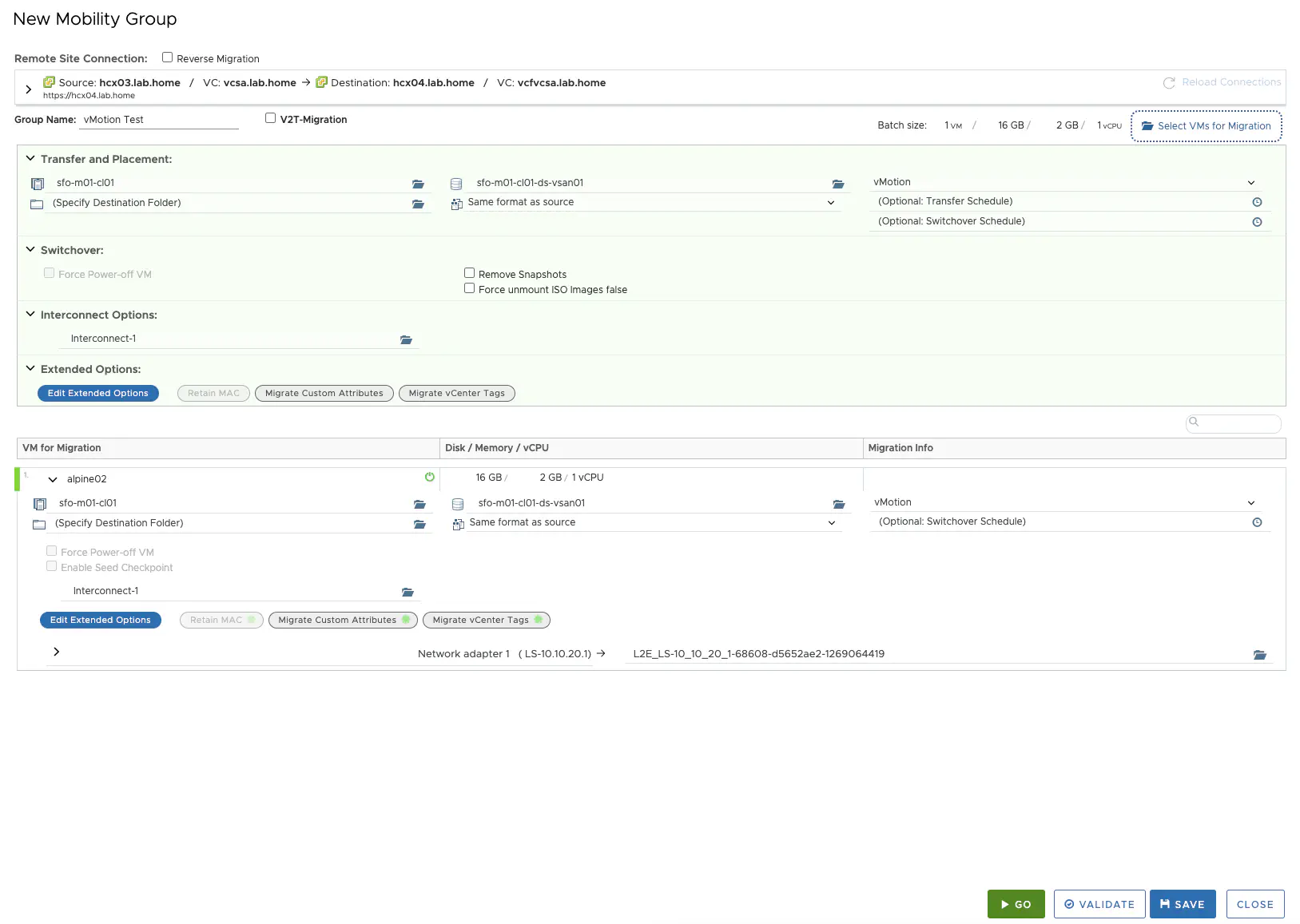The height and width of the screenshot is (924, 1300).
Task: Toggle alpine02 Retain MAC pill
Action: click(x=221, y=621)
